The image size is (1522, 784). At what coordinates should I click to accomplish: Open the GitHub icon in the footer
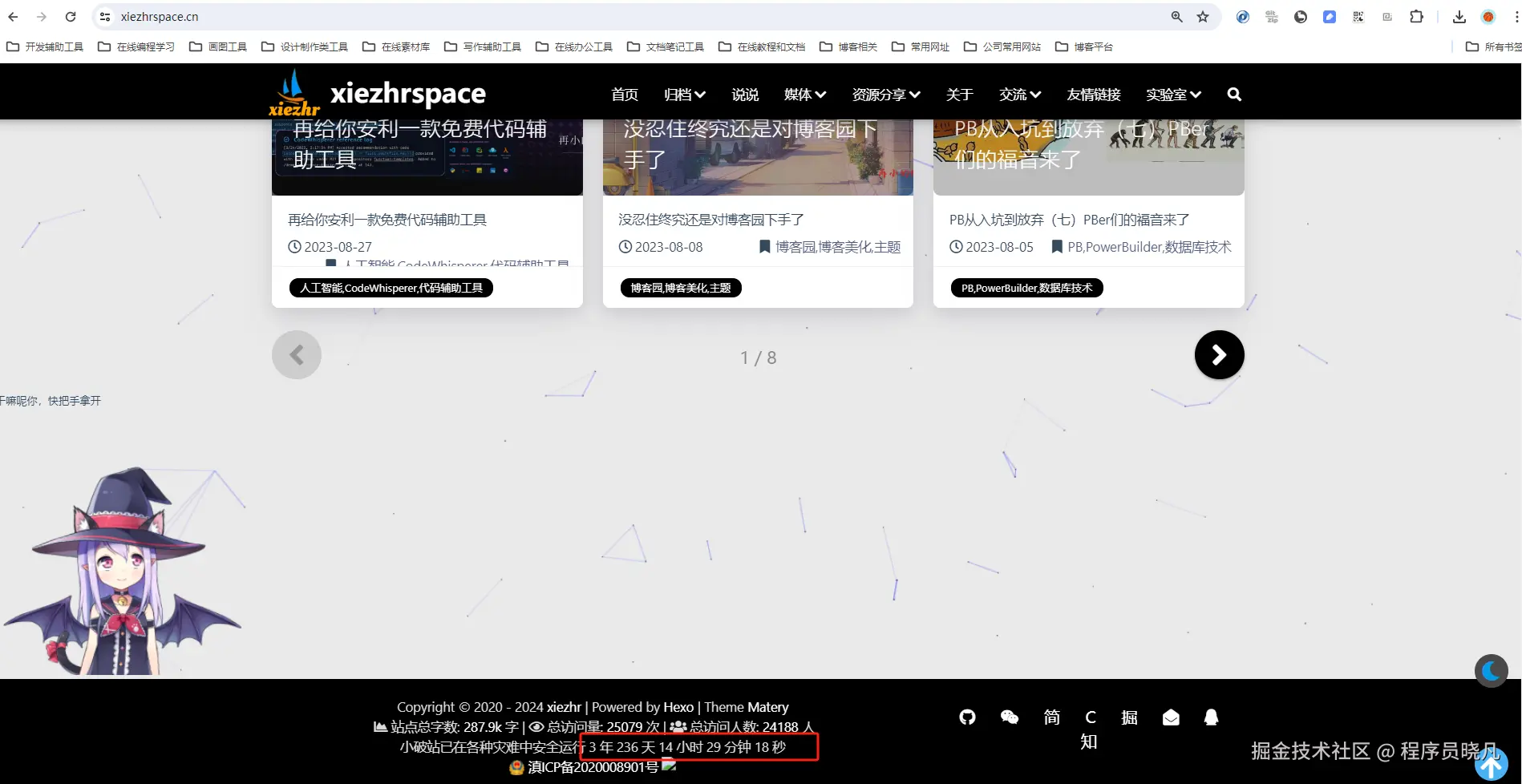pyautogui.click(x=967, y=717)
